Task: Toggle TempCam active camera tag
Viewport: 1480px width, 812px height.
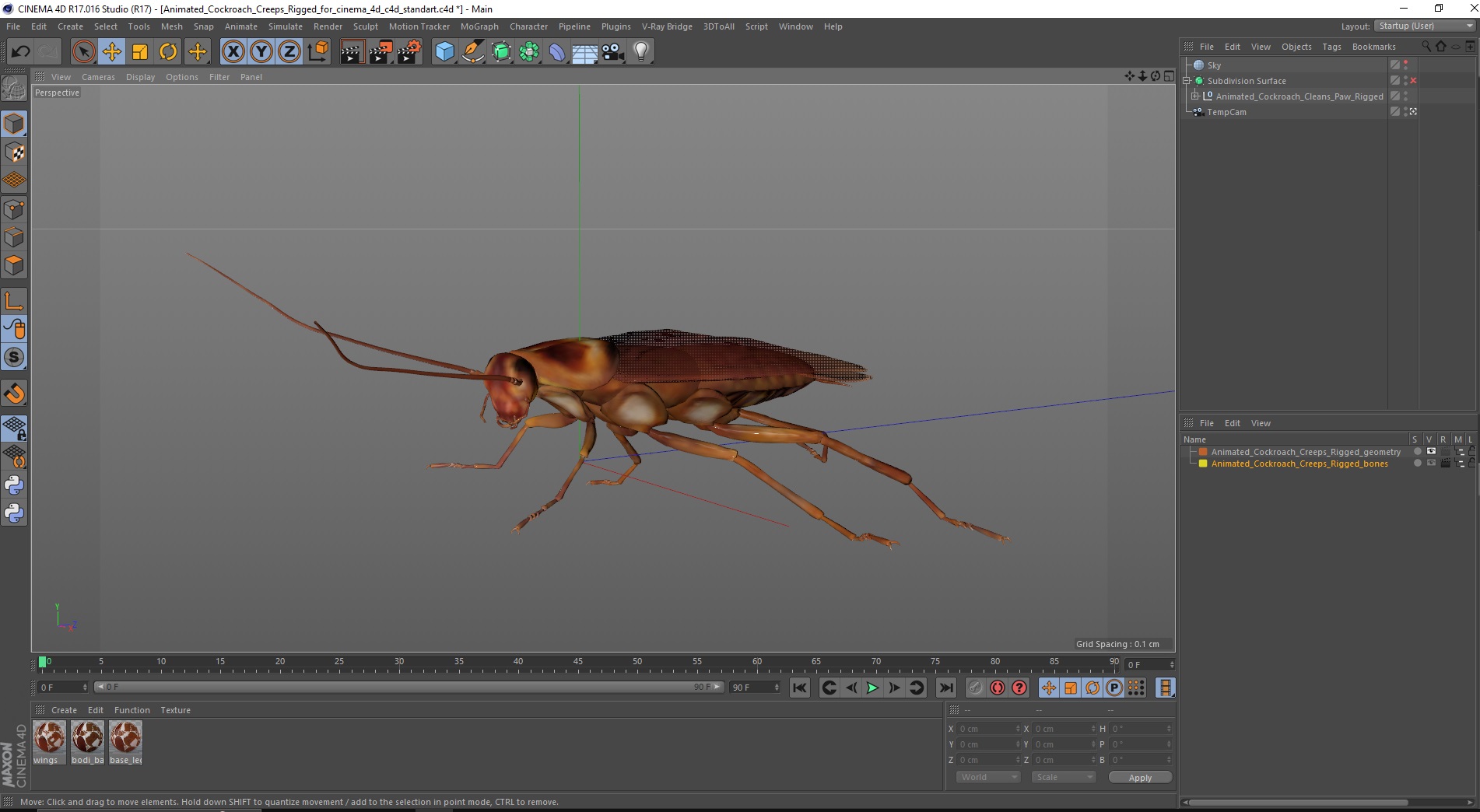Action: pyautogui.click(x=1413, y=112)
